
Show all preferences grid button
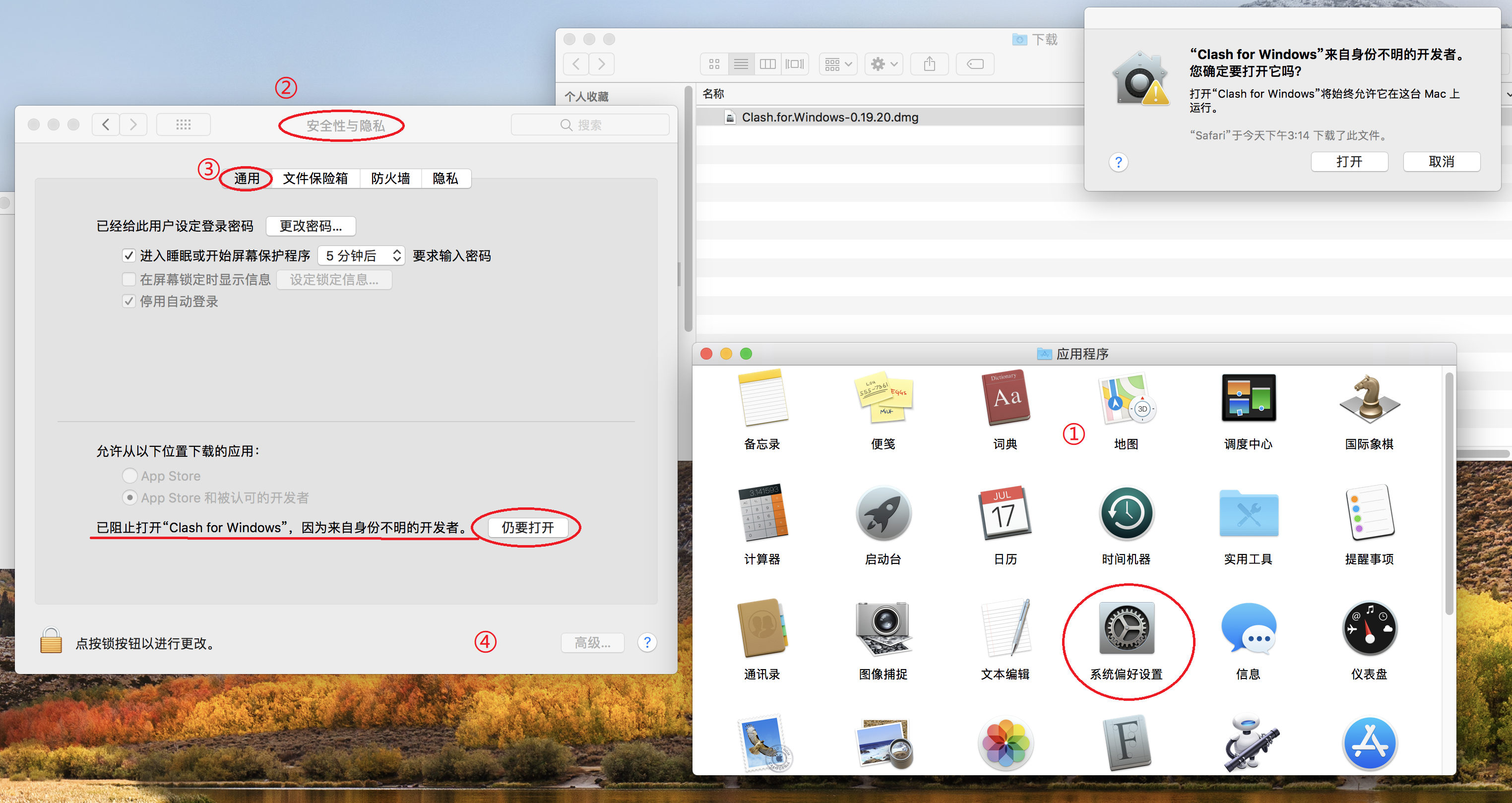click(x=183, y=124)
